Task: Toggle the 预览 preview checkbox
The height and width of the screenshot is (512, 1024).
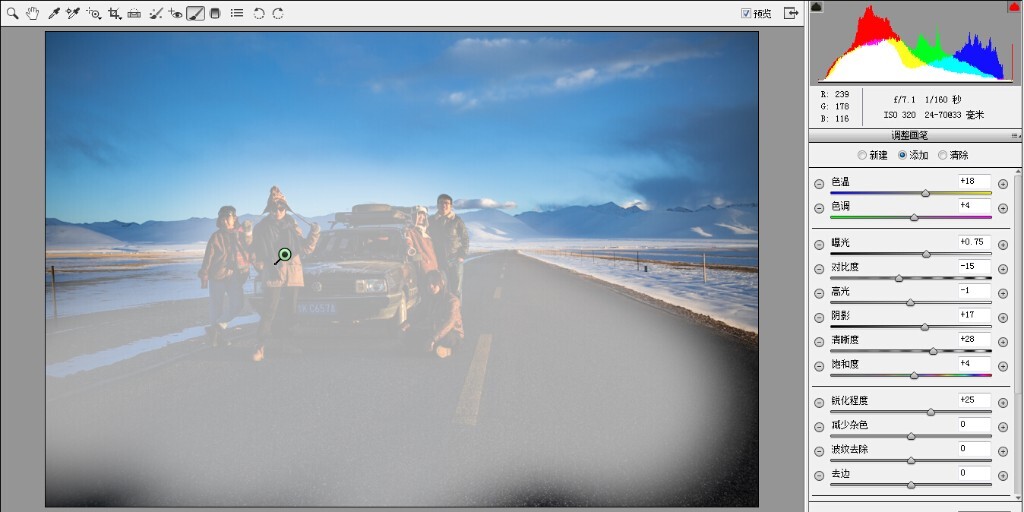Action: coord(746,13)
